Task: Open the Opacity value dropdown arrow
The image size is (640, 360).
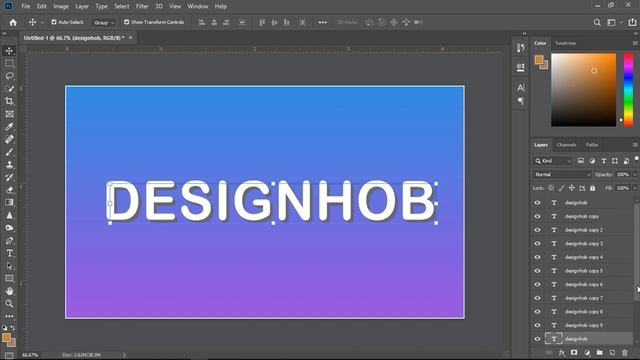Action: click(x=635, y=175)
